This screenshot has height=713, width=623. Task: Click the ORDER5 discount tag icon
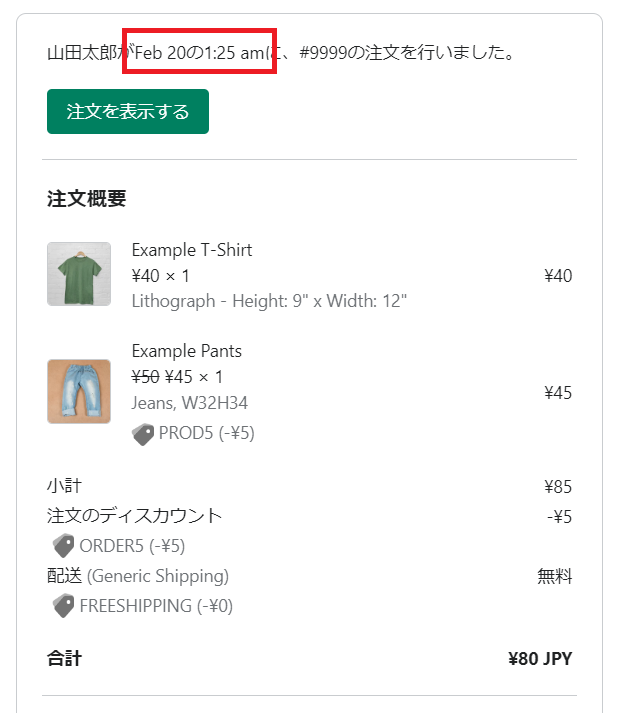(x=64, y=545)
